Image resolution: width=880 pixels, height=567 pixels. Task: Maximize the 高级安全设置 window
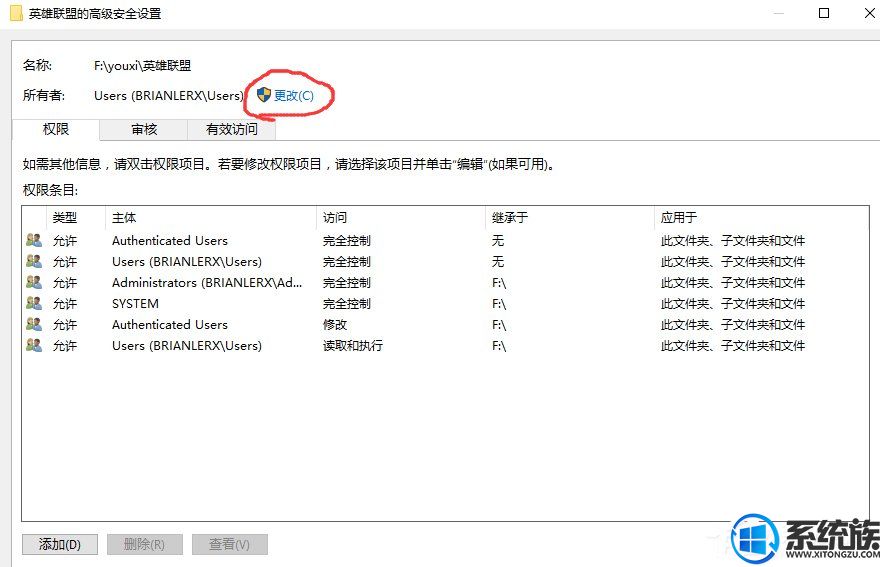click(824, 13)
